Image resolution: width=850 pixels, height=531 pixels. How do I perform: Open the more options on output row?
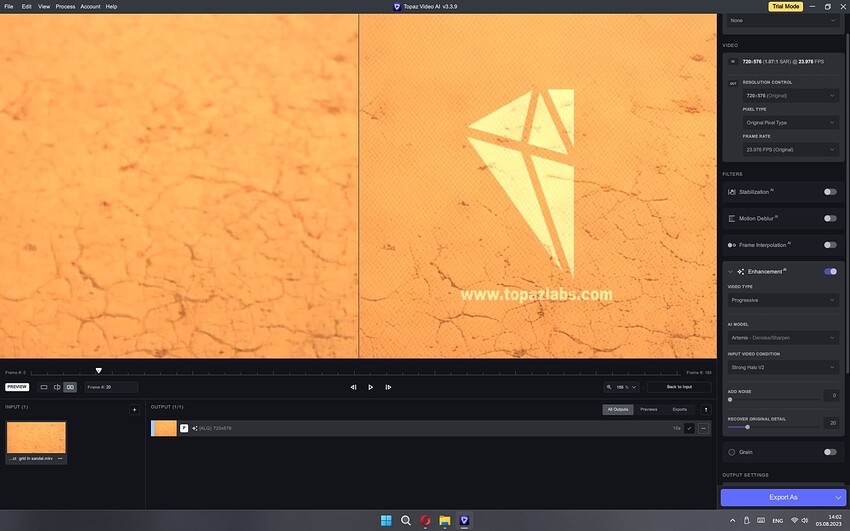coord(703,428)
